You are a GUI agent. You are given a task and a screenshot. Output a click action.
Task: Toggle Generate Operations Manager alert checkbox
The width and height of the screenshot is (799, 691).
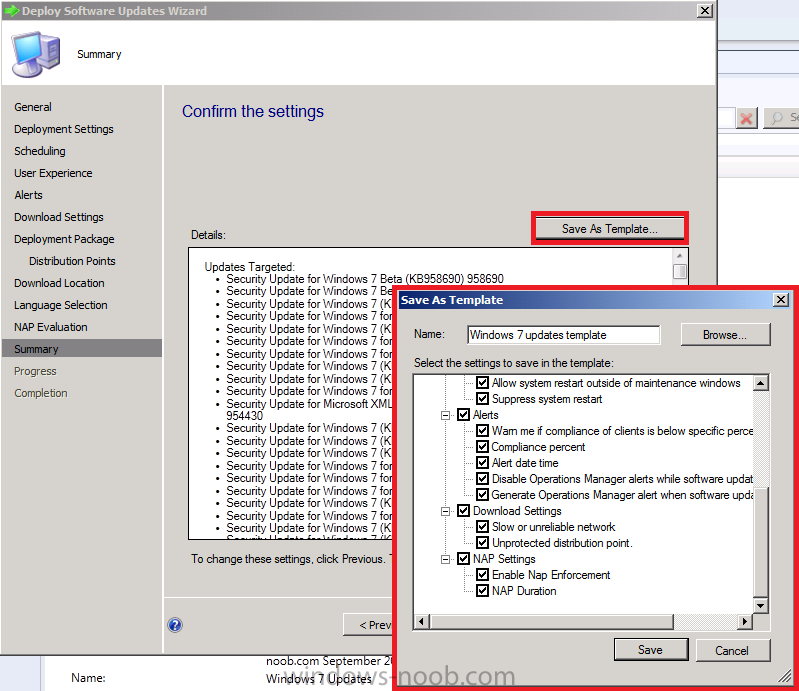pos(483,495)
